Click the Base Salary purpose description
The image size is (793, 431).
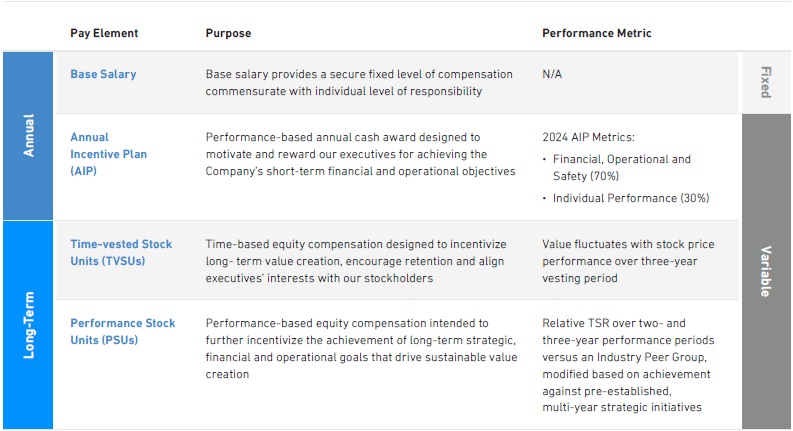(x=358, y=82)
